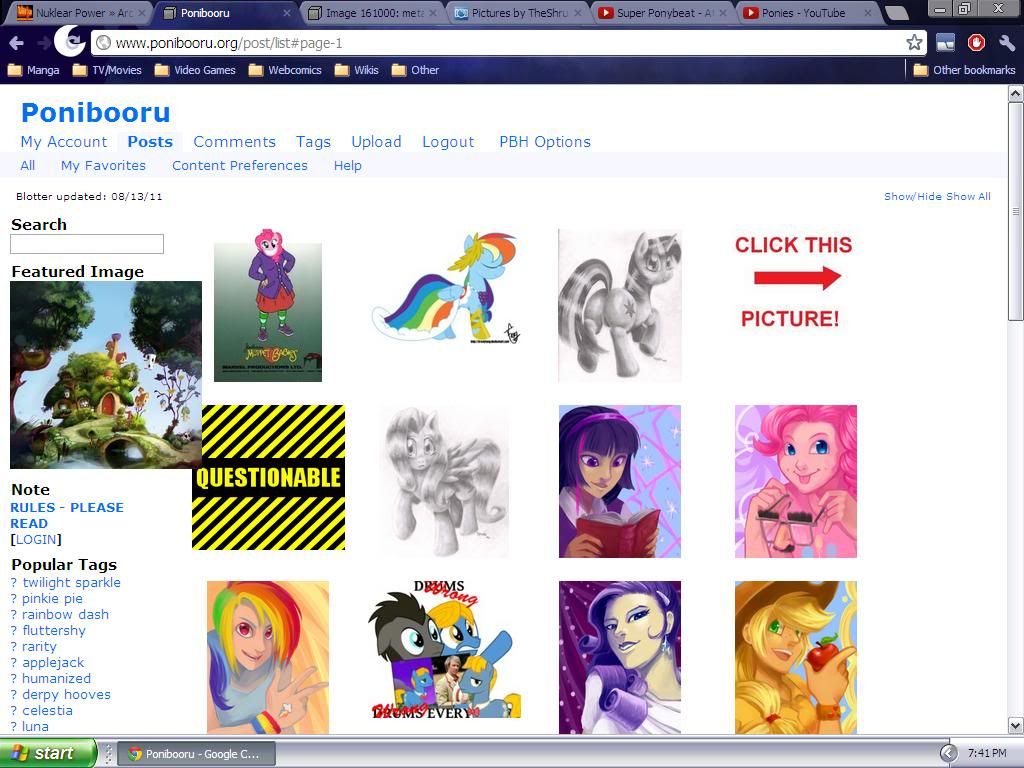Click the reload page button
The image size is (1024, 768).
(x=70, y=41)
